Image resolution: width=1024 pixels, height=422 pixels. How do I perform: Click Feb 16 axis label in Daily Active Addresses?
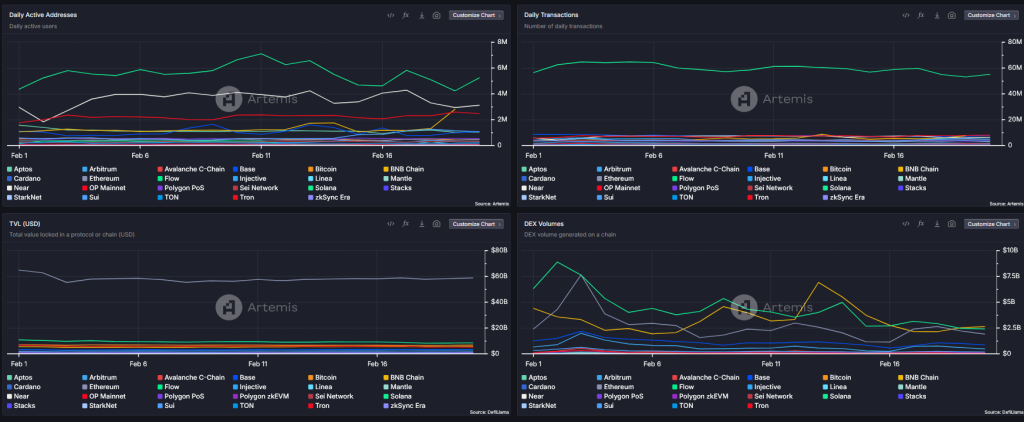tap(382, 156)
